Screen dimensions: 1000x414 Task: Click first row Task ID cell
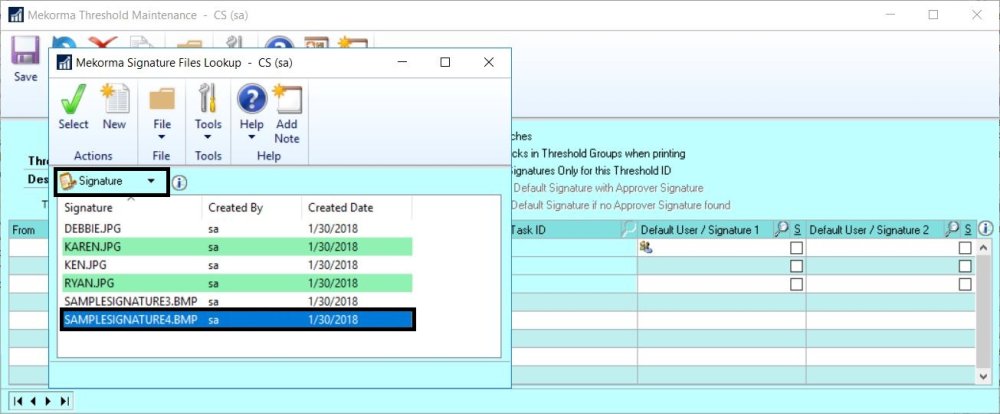coord(573,248)
